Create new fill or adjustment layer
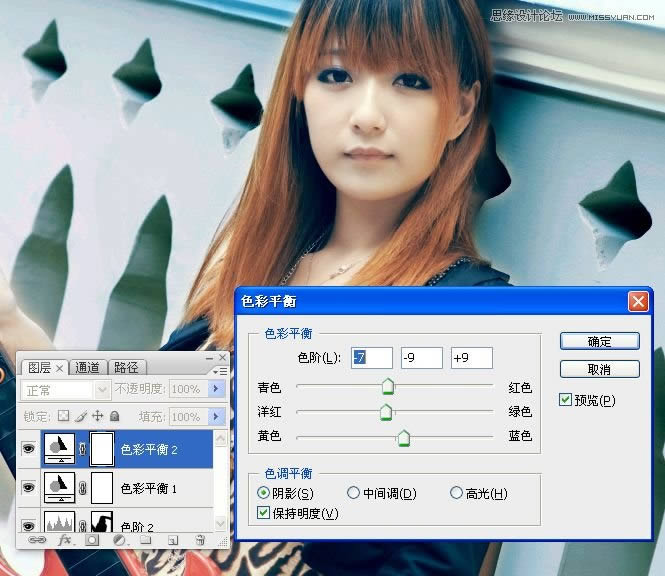The height and width of the screenshot is (576, 665). click(119, 540)
